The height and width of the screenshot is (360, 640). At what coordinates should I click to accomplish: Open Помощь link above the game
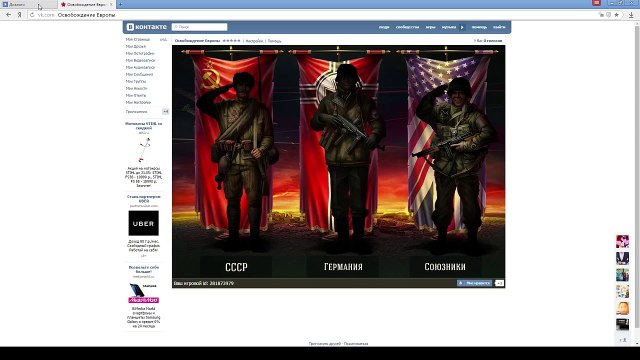click(x=274, y=41)
